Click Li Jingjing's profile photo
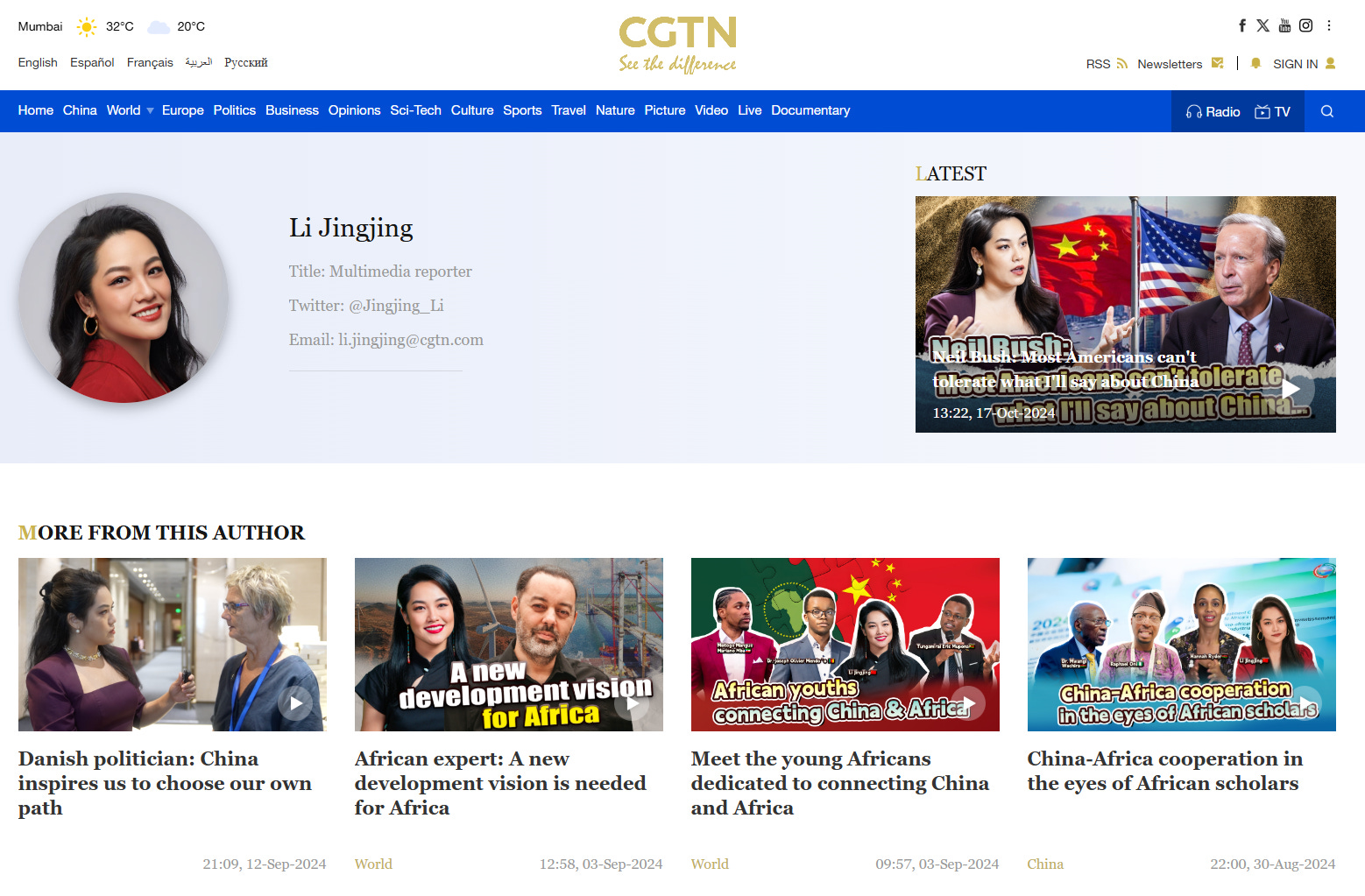 (x=124, y=298)
